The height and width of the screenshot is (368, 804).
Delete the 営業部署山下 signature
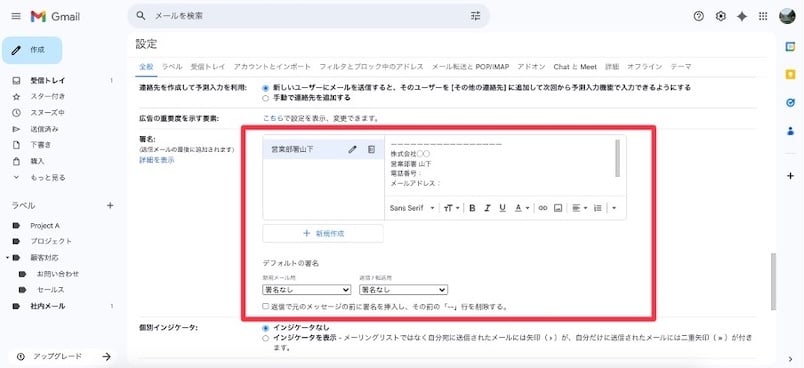pyautogui.click(x=372, y=149)
